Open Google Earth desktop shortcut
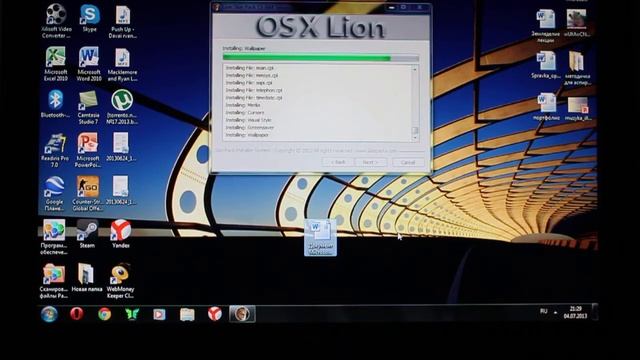This screenshot has width=640, height=360. point(54,194)
